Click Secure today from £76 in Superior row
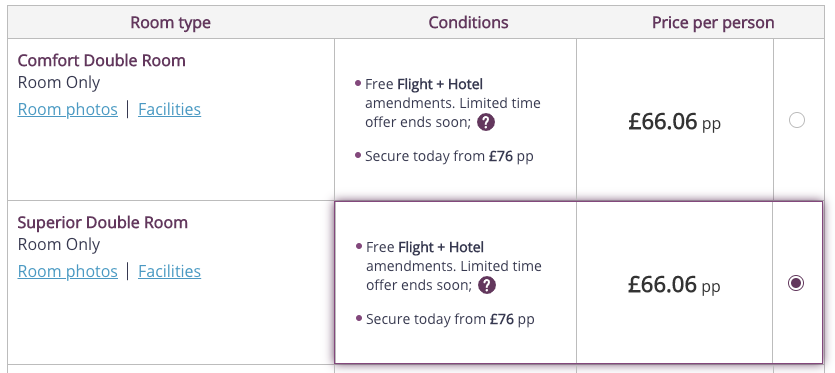The image size is (835, 373). click(450, 319)
